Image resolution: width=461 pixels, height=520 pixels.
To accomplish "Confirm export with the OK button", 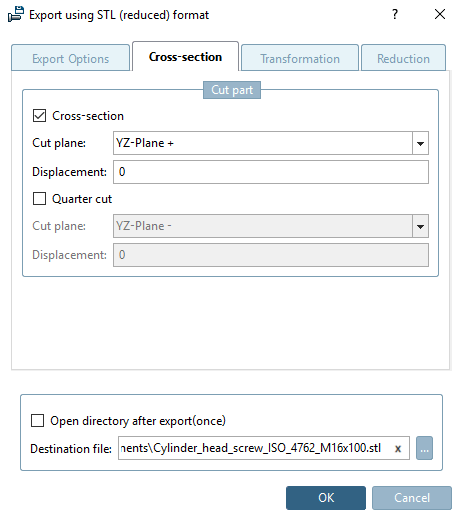I will pyautogui.click(x=326, y=498).
